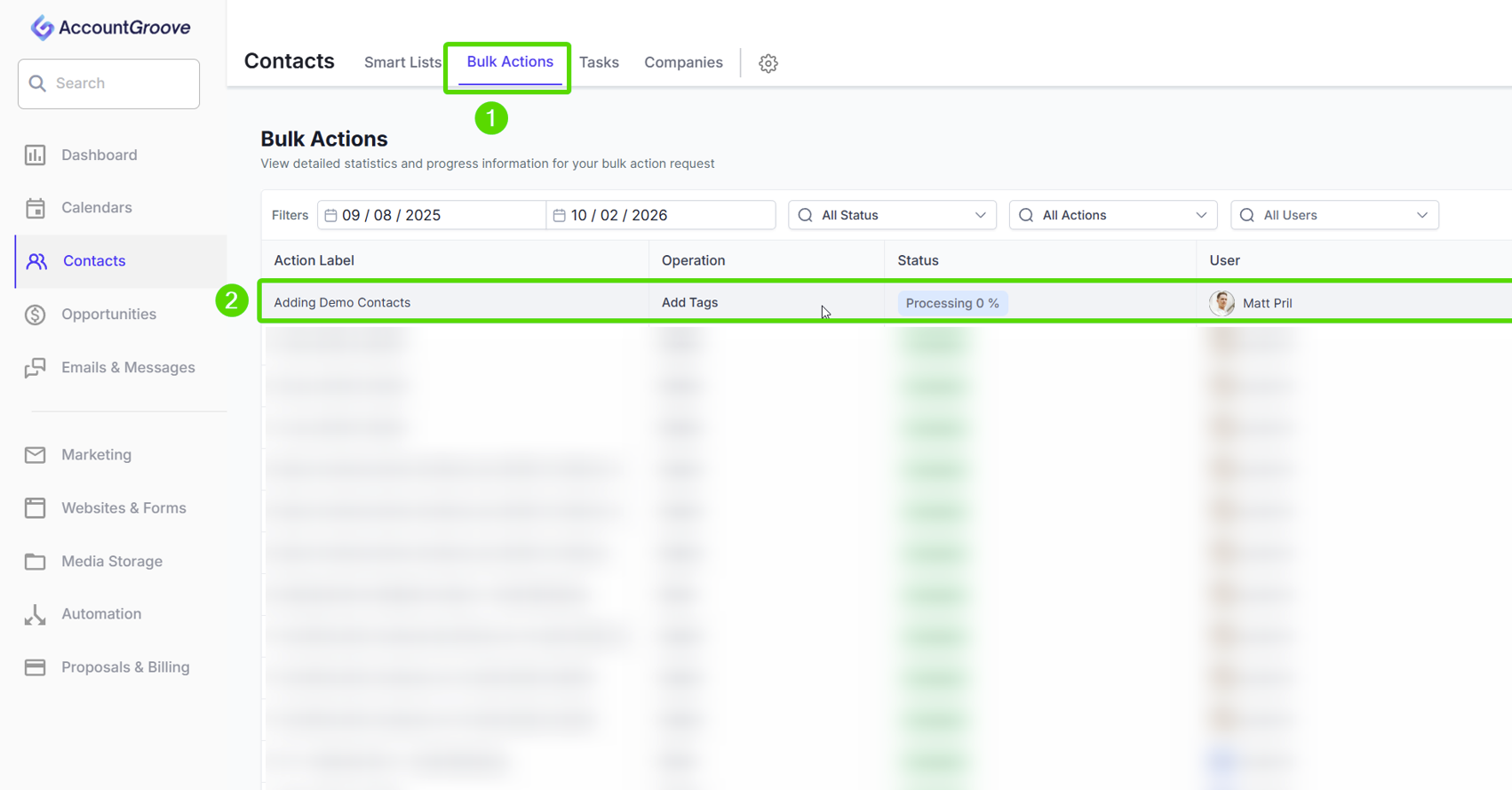The width and height of the screenshot is (1512, 790).
Task: Open contact settings gear icon
Action: point(768,63)
